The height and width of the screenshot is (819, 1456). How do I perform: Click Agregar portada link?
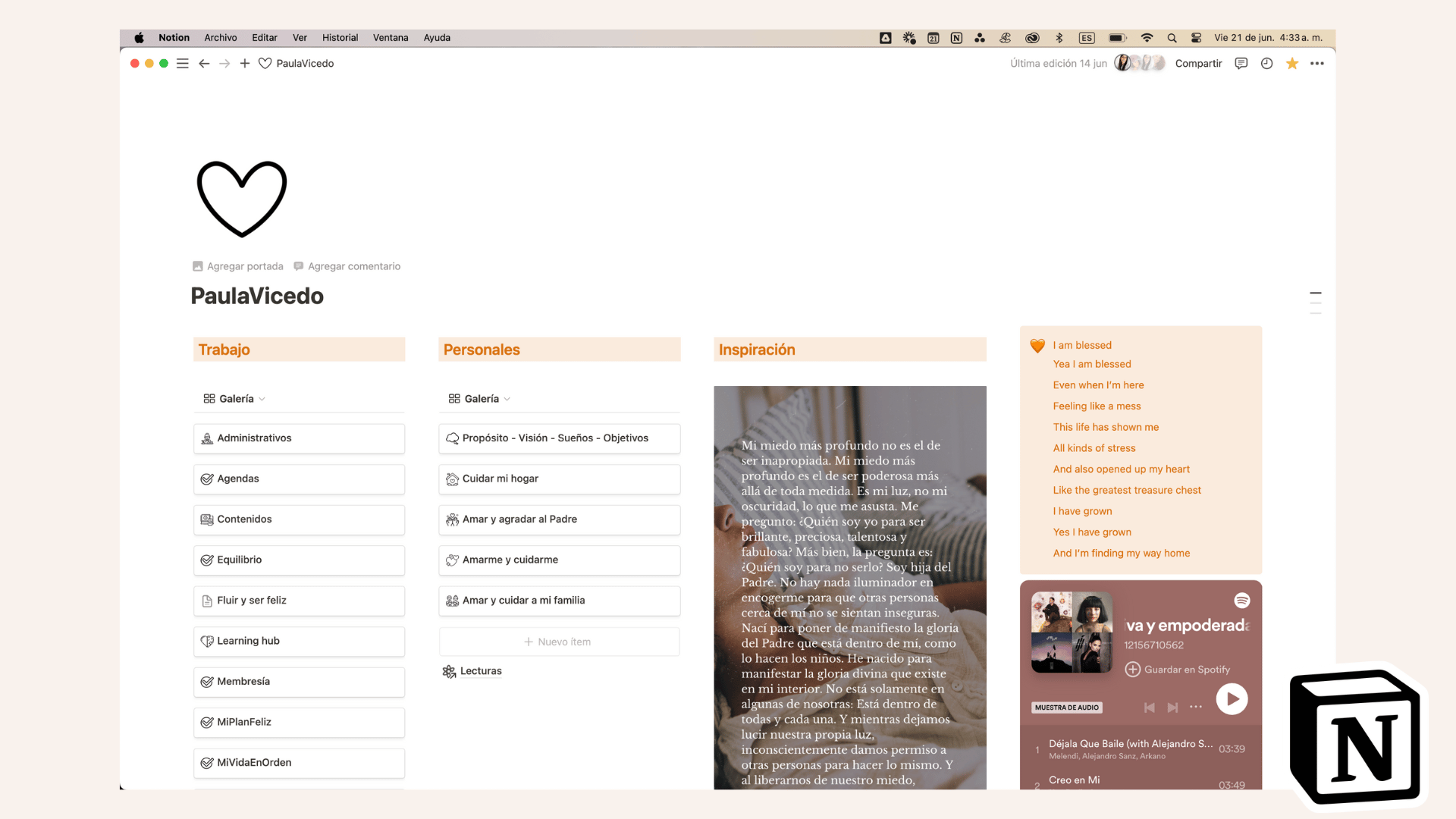click(x=238, y=266)
